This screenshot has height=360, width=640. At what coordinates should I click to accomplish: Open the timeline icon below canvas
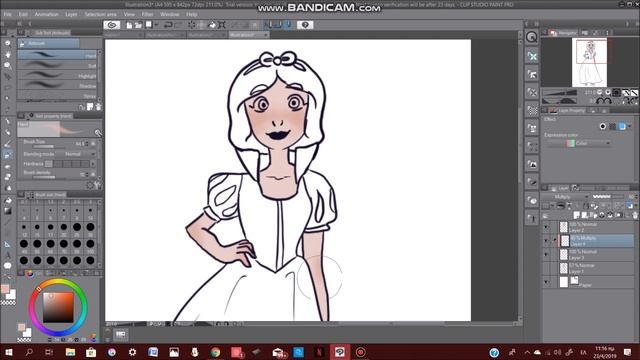[120, 334]
